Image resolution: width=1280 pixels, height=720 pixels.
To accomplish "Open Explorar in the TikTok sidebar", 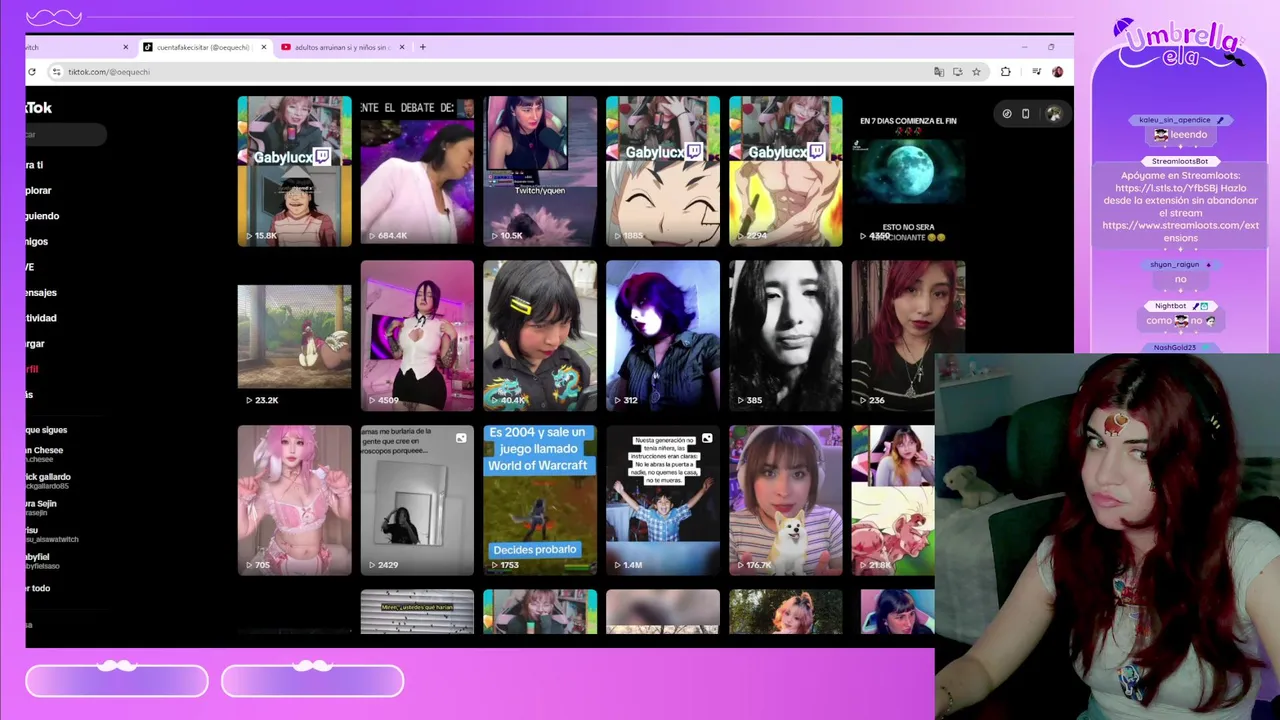I will 38,190.
